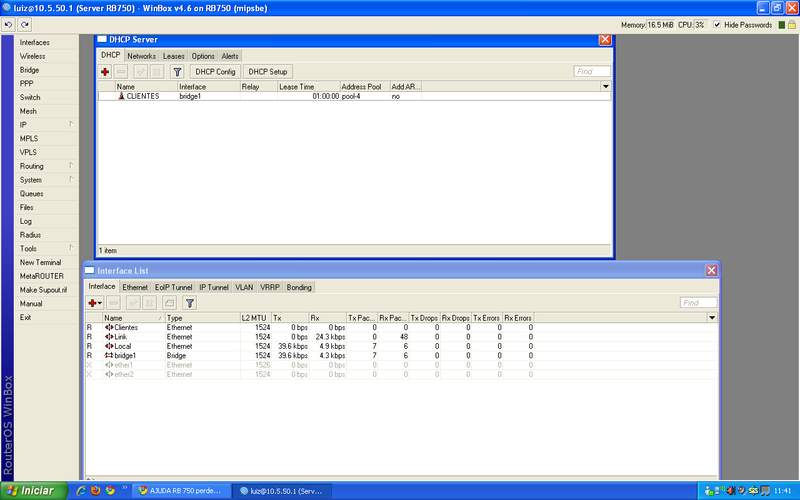800x500 pixels.
Task: Open Bridge from sidebar menu
Action: pos(30,70)
